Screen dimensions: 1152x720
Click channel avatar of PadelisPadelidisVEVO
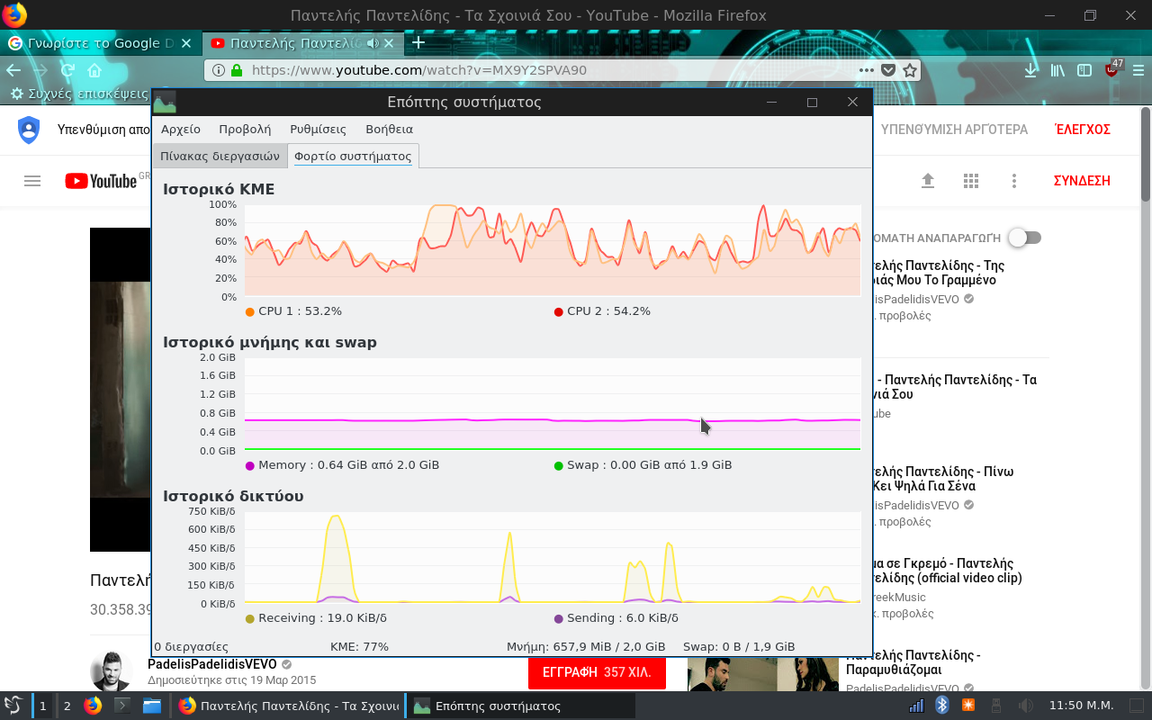(x=111, y=672)
